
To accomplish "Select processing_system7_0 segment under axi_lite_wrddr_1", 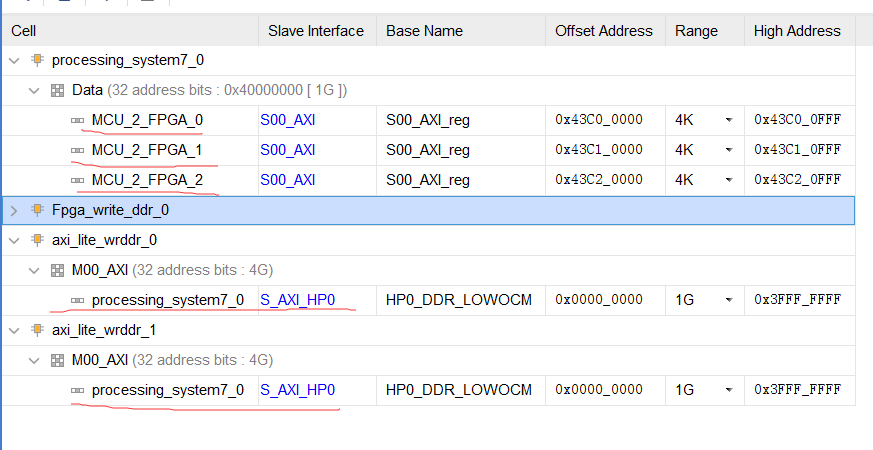I will [x=429, y=390].
